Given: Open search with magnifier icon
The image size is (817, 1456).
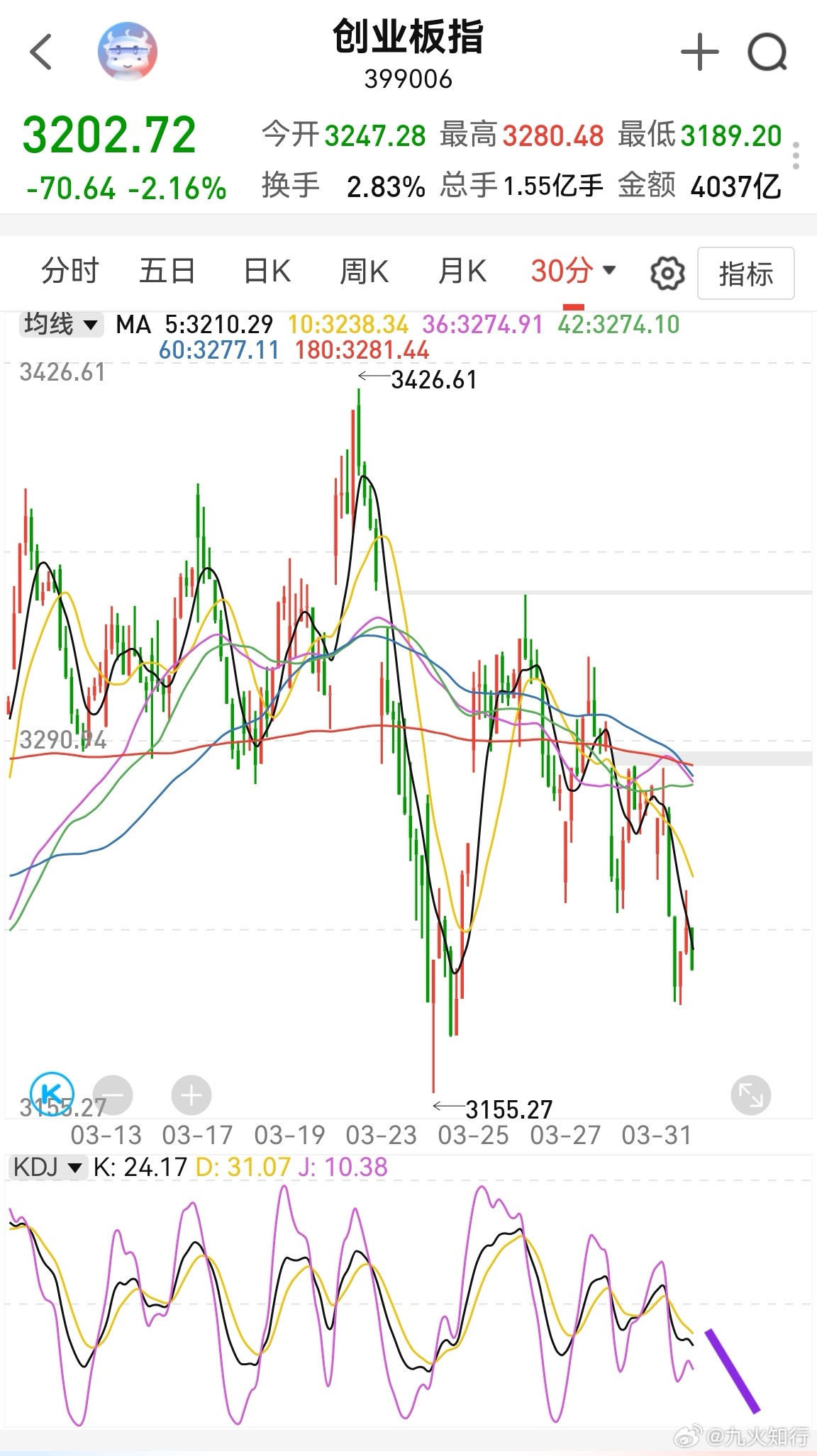Looking at the screenshot, I should [767, 52].
